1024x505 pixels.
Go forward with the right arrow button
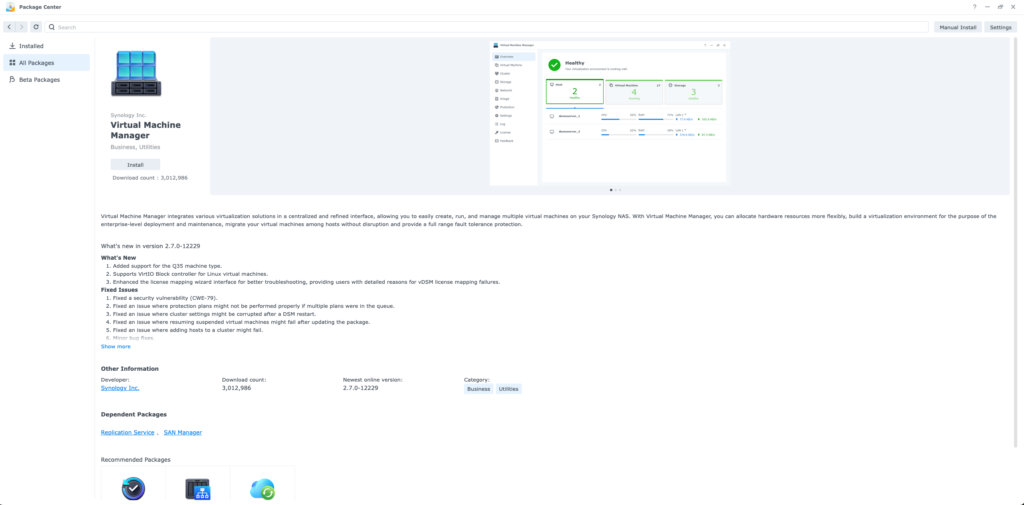[21, 27]
